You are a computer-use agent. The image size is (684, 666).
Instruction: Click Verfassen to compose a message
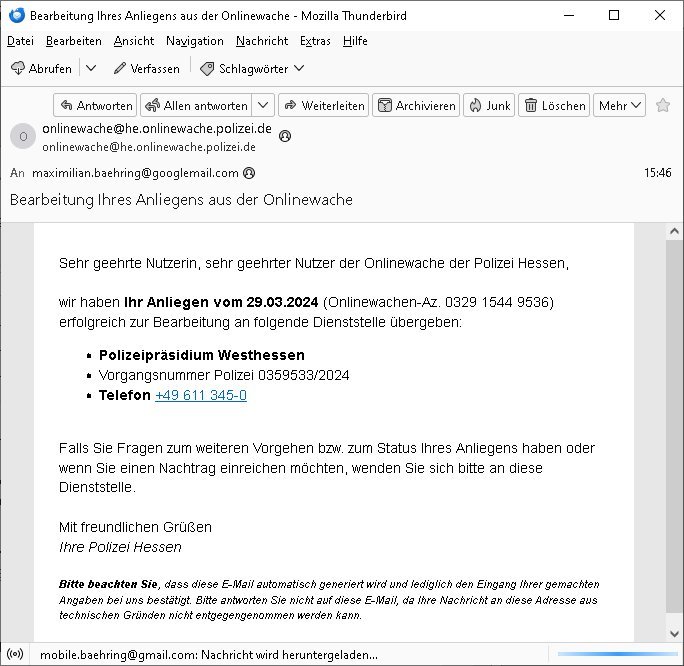tap(146, 69)
